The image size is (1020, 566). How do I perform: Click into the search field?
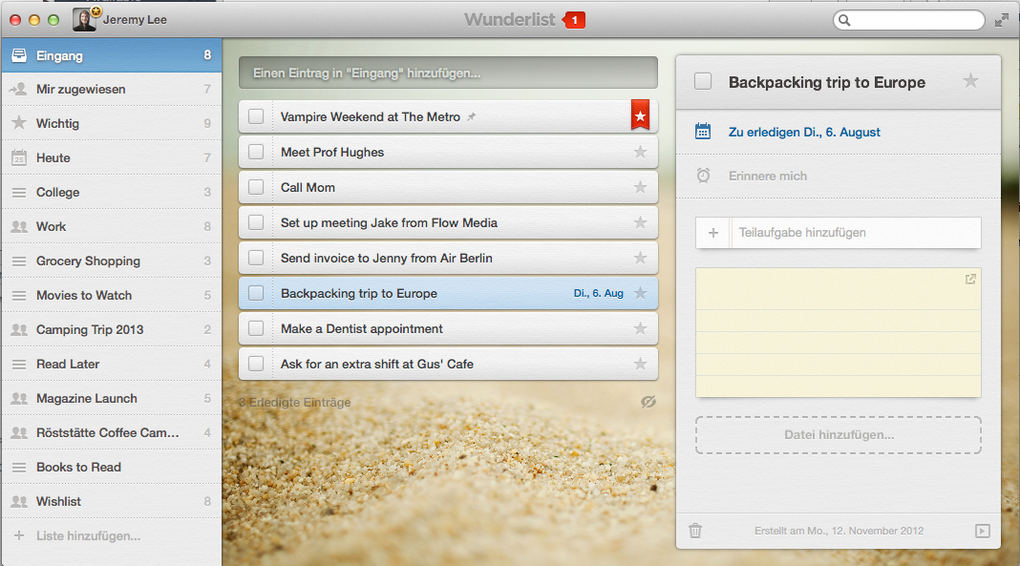pos(909,20)
